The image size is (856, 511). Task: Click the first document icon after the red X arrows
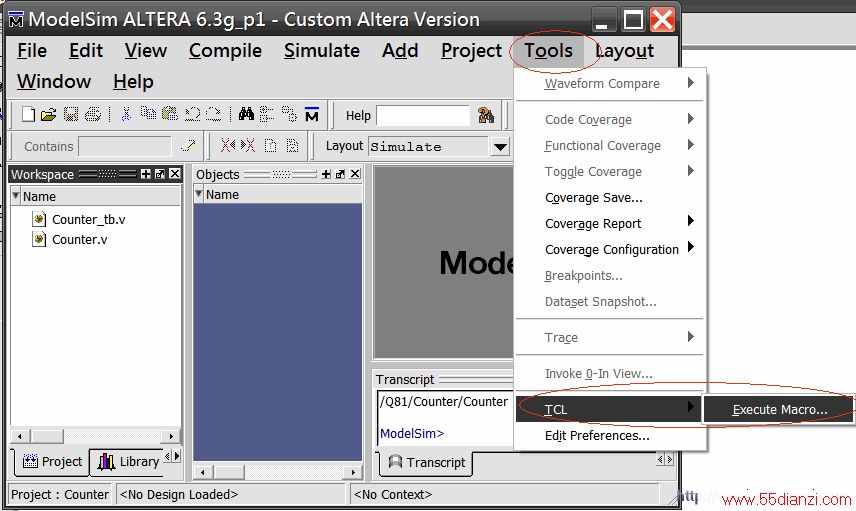(270, 145)
